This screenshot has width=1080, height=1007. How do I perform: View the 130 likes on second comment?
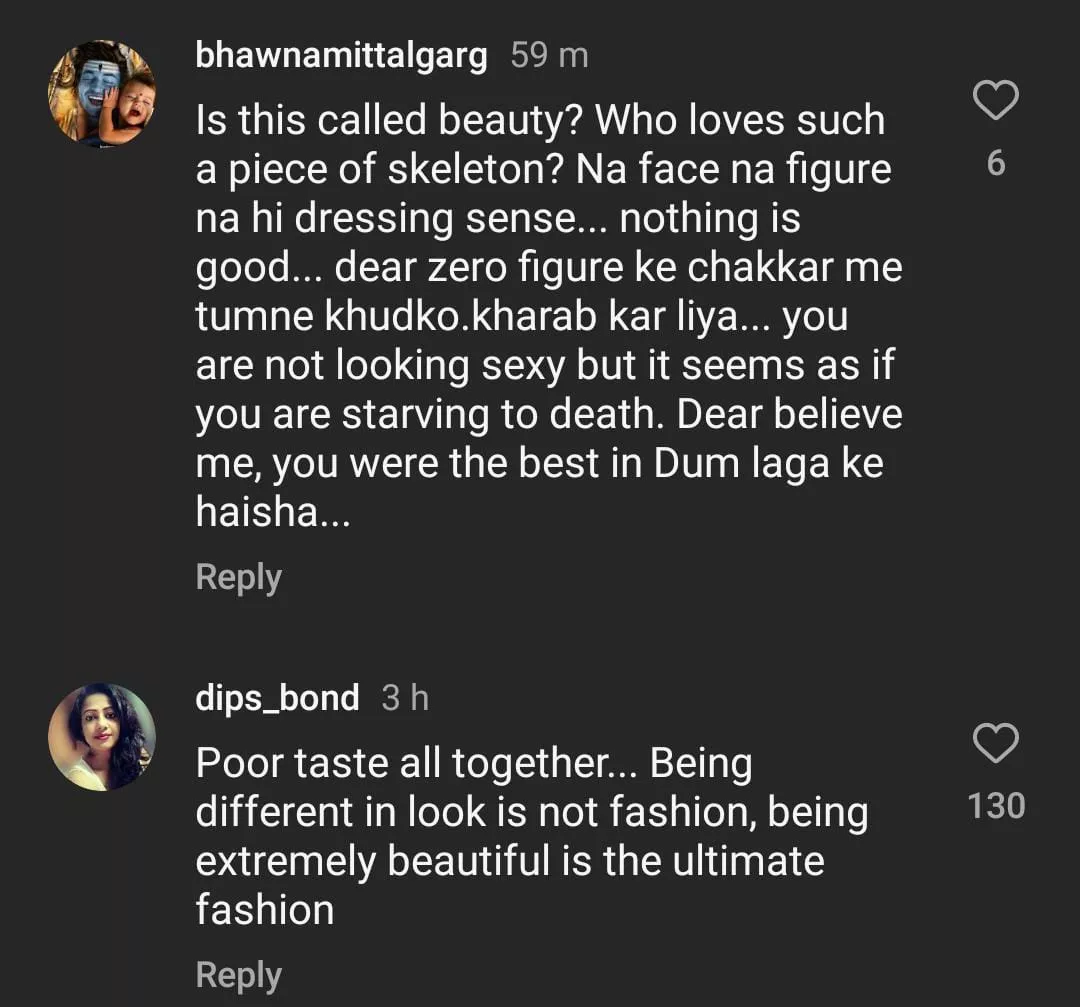996,805
